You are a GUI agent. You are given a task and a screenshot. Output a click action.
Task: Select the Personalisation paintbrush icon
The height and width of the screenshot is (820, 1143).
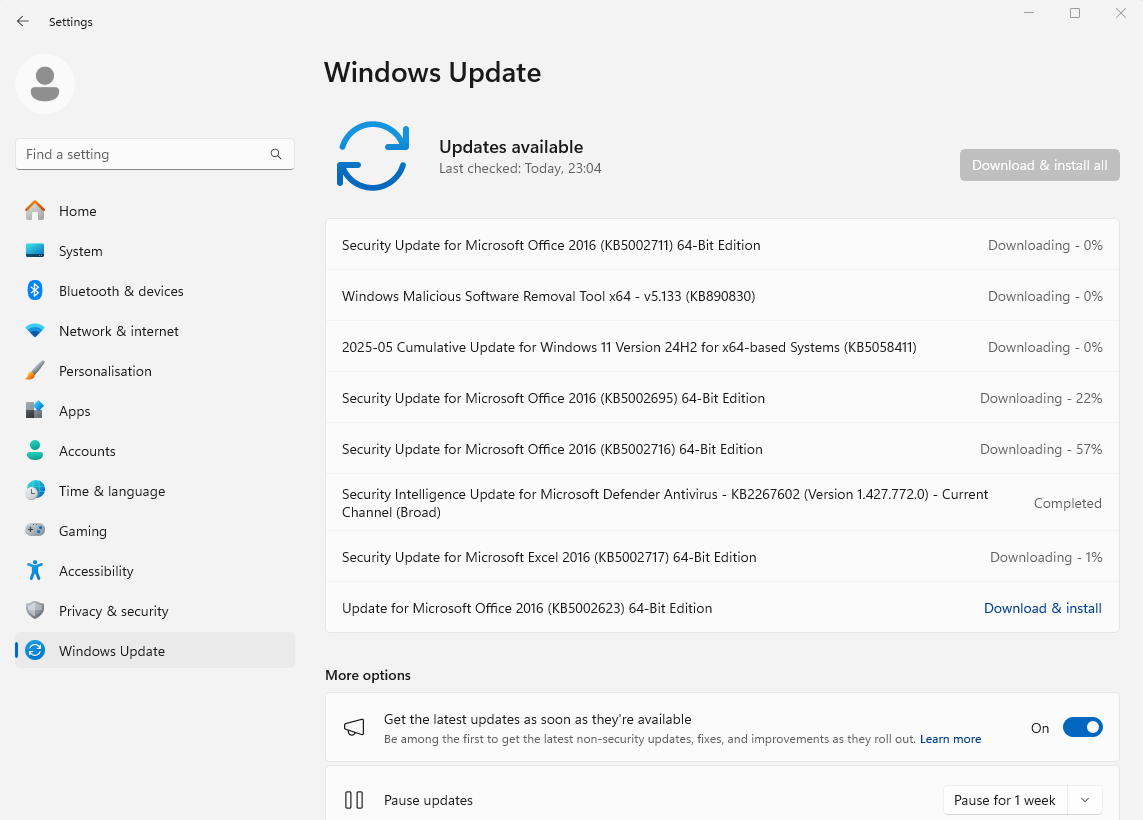pyautogui.click(x=35, y=371)
